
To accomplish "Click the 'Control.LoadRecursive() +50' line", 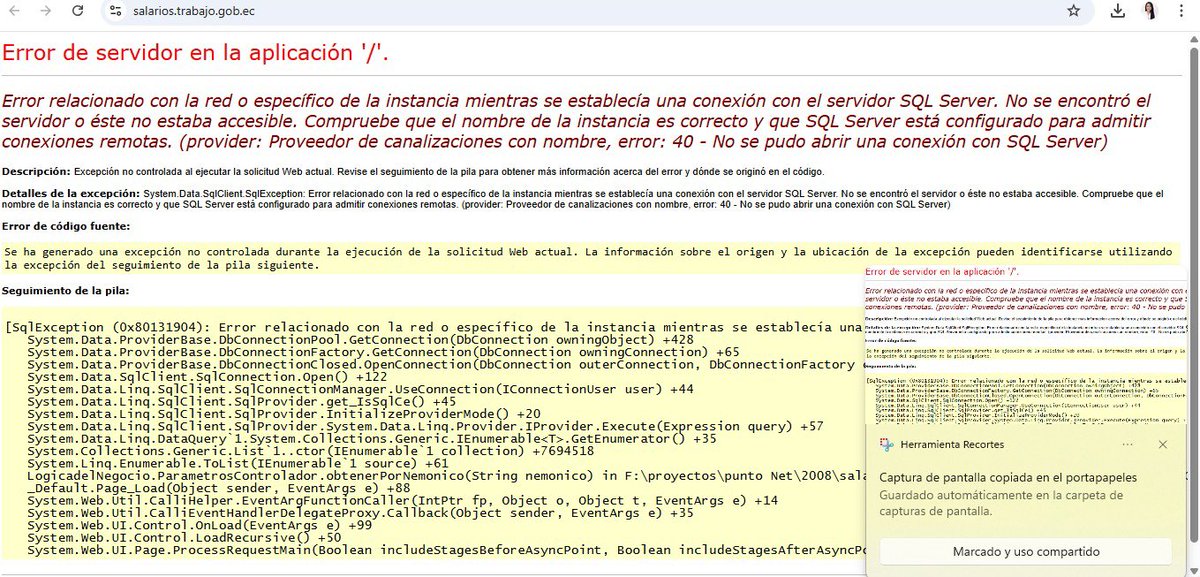I will click(184, 538).
